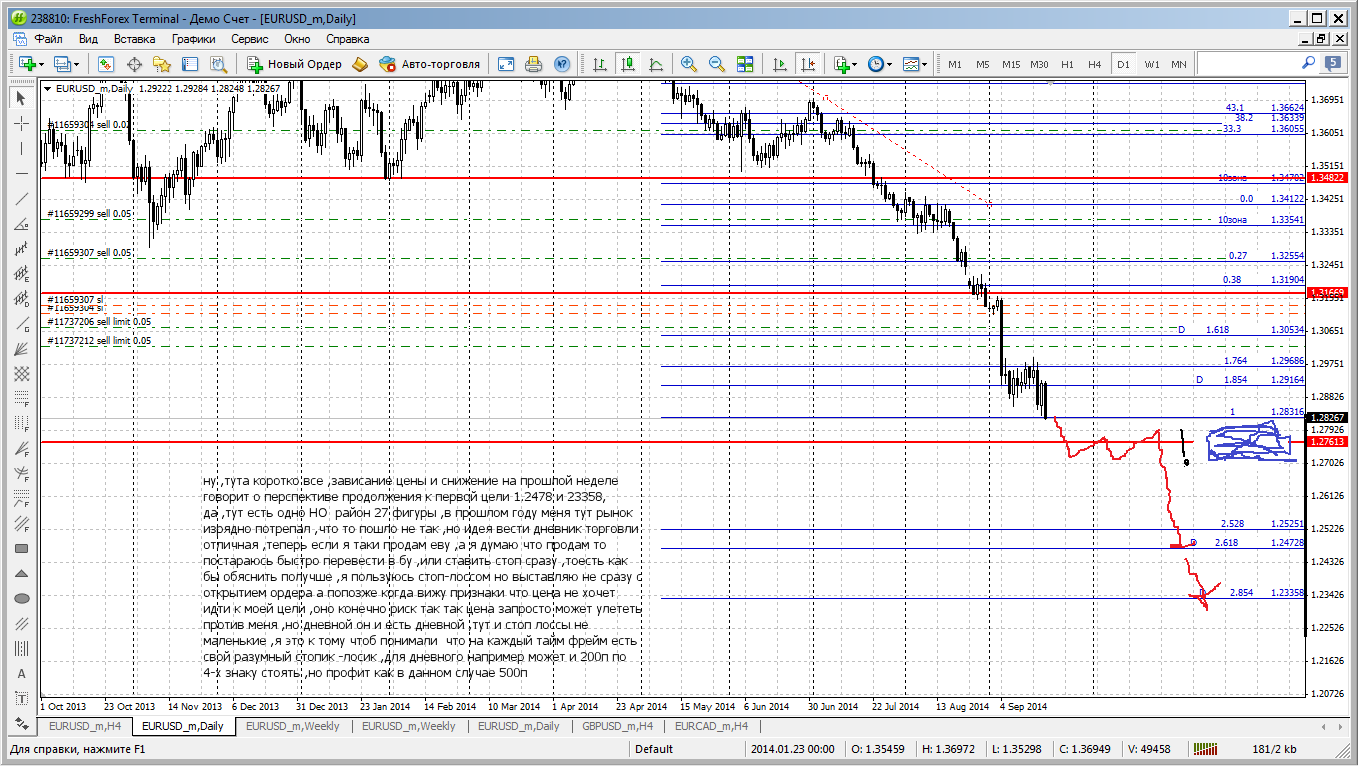Open the Сервис menu
The width and height of the screenshot is (1358, 766).
tap(249, 39)
